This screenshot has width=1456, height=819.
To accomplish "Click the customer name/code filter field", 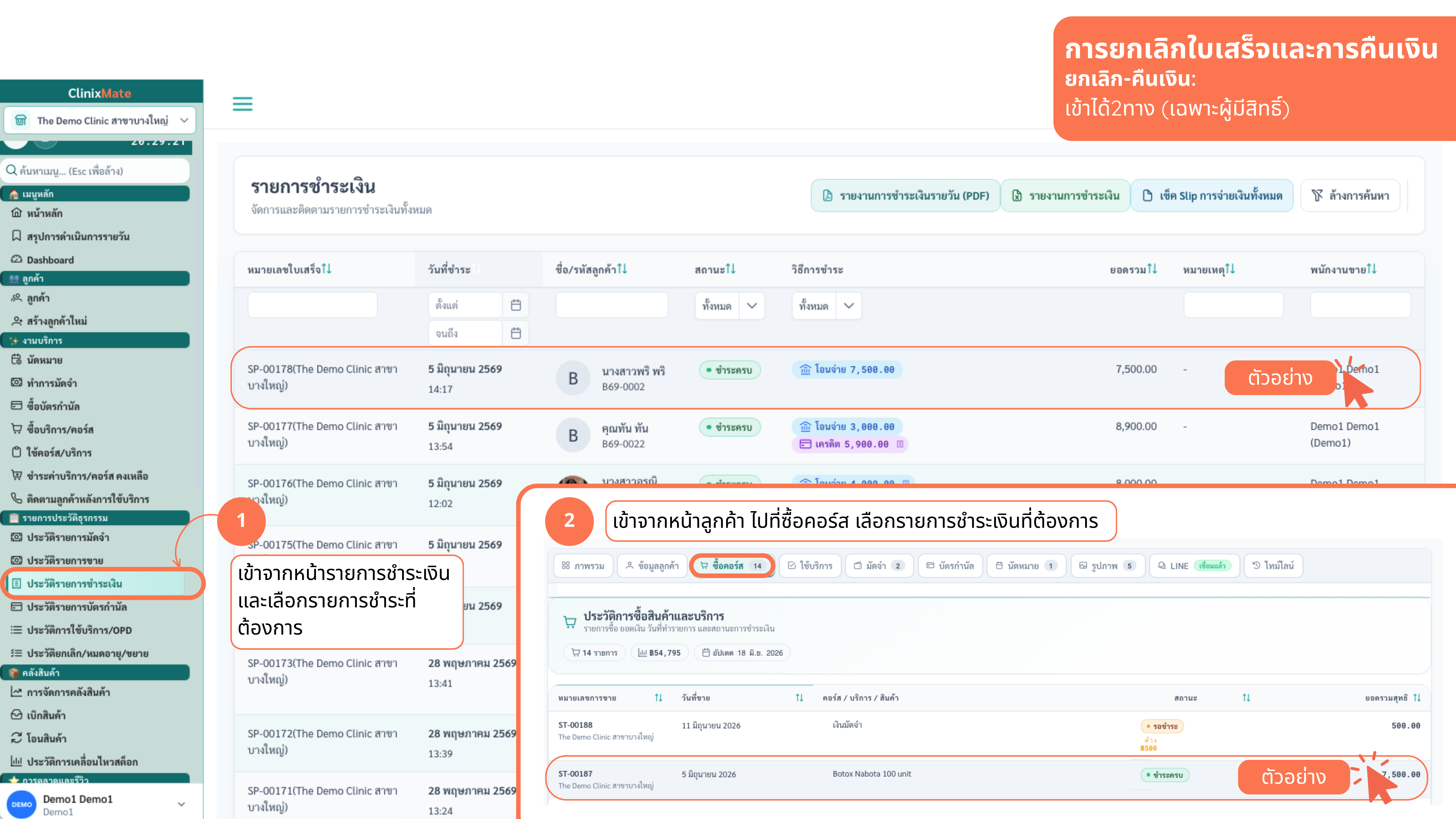I will (x=612, y=305).
